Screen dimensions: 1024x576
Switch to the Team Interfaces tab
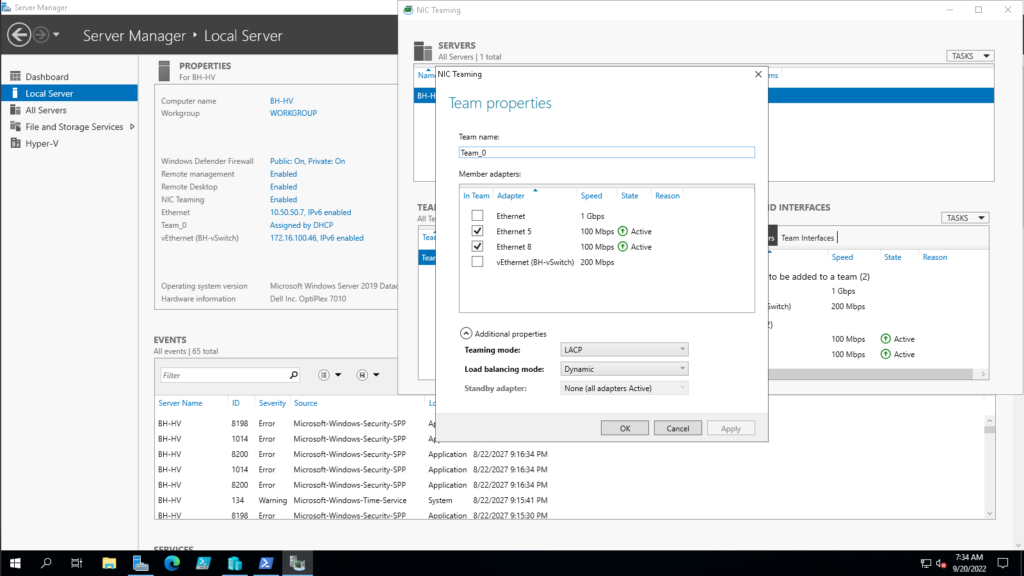(807, 238)
